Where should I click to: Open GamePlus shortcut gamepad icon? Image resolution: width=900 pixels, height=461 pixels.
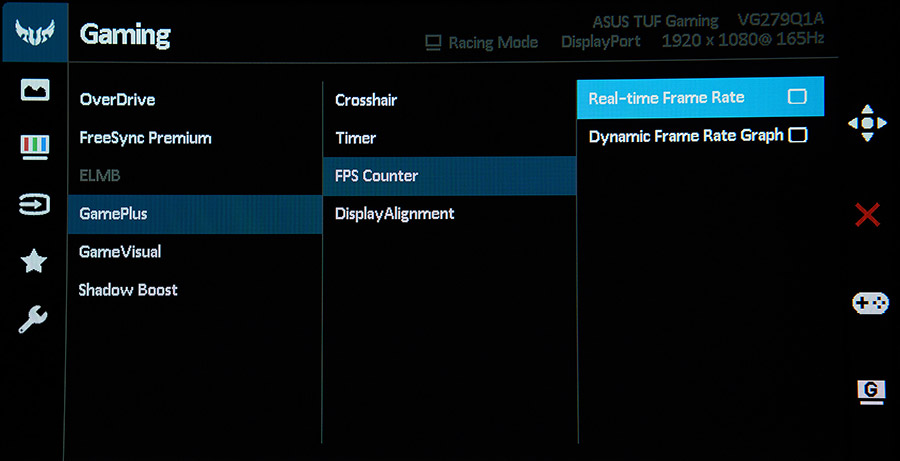pyautogui.click(x=870, y=303)
